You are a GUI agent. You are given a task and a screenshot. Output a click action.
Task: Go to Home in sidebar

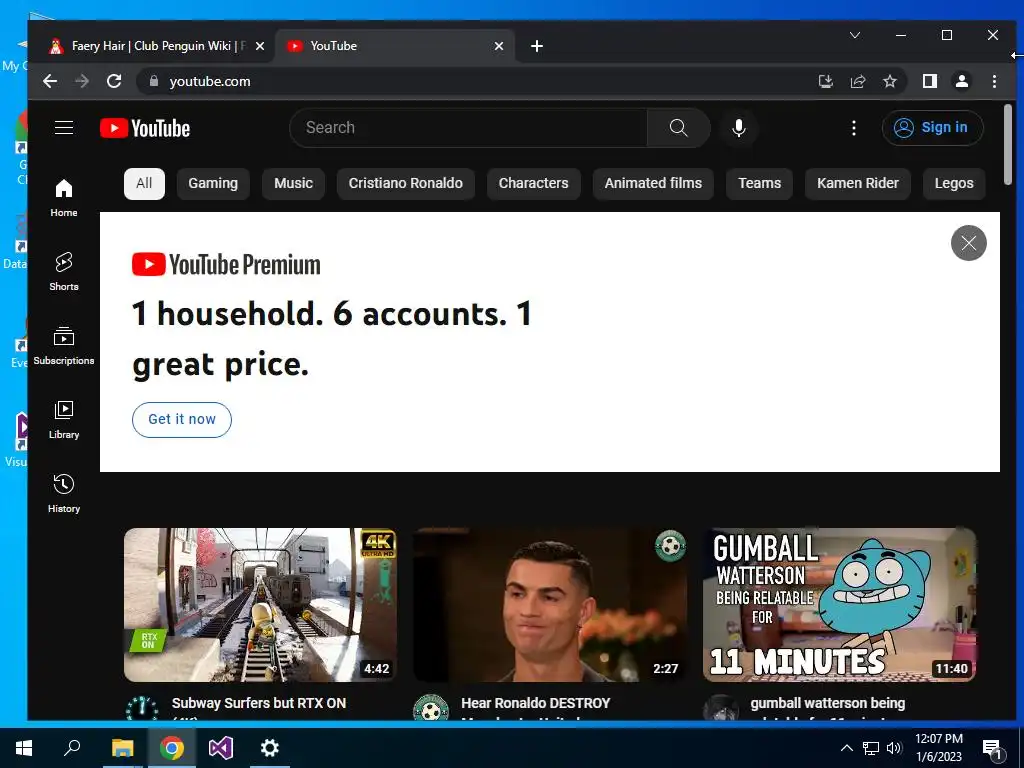[x=64, y=197]
